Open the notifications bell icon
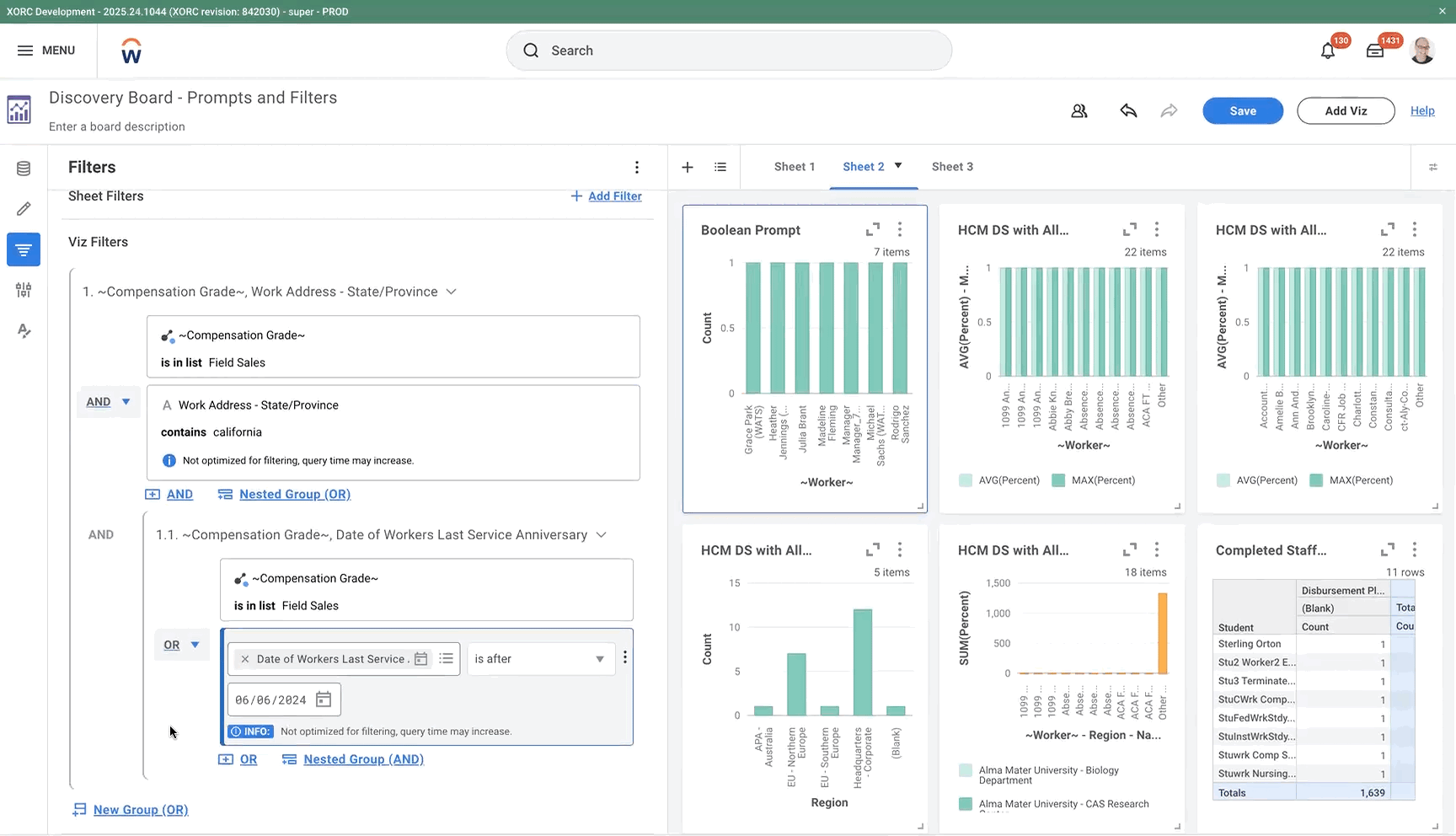 coord(1328,51)
